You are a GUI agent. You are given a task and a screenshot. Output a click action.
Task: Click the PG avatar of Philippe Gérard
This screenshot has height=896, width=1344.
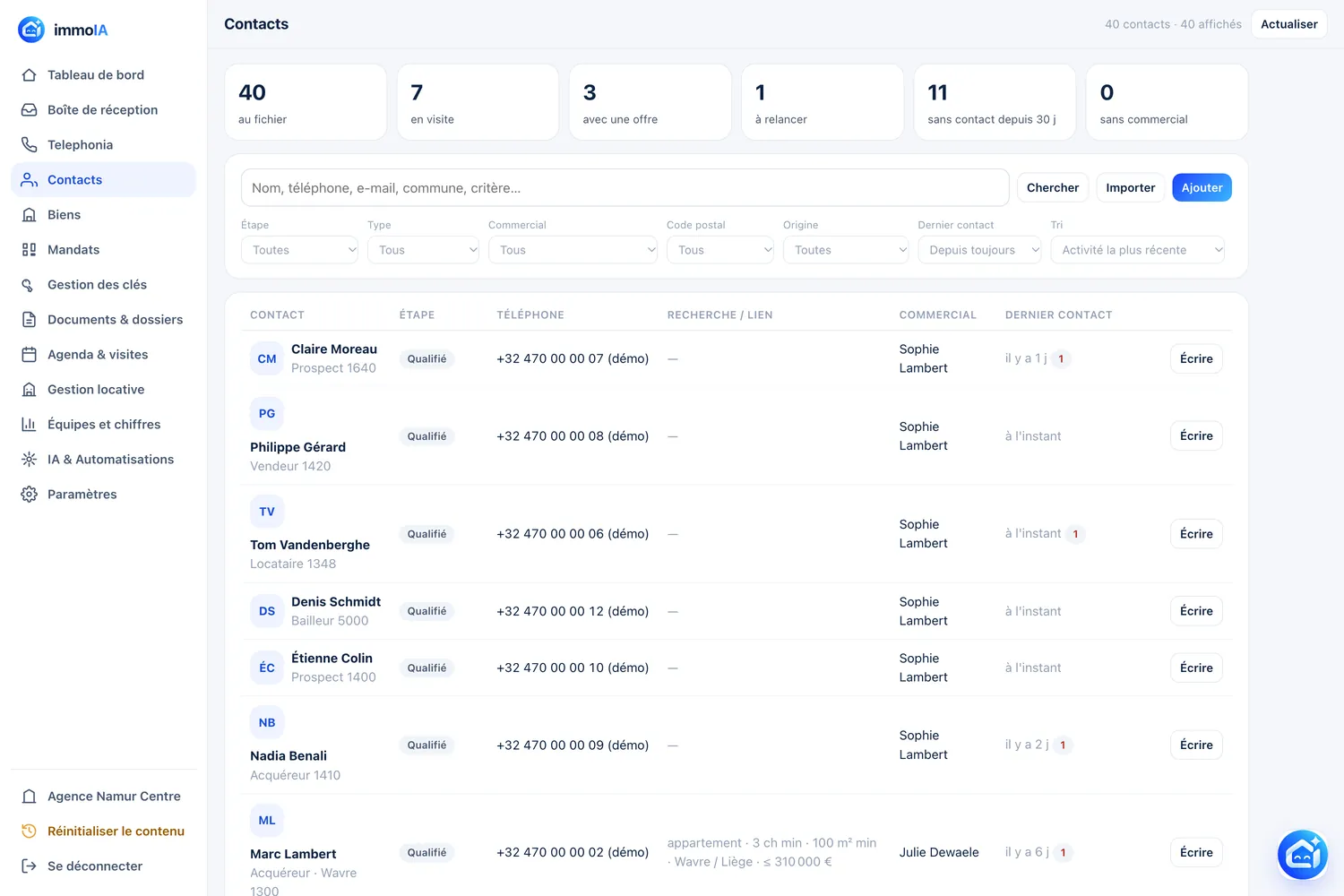click(x=267, y=414)
